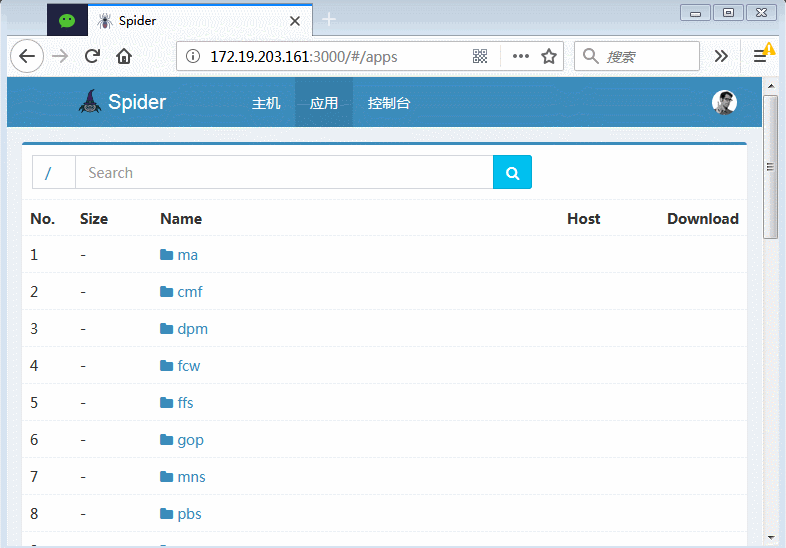Click the user avatar in the header
Screen dimensions: 786x548
(x=724, y=102)
